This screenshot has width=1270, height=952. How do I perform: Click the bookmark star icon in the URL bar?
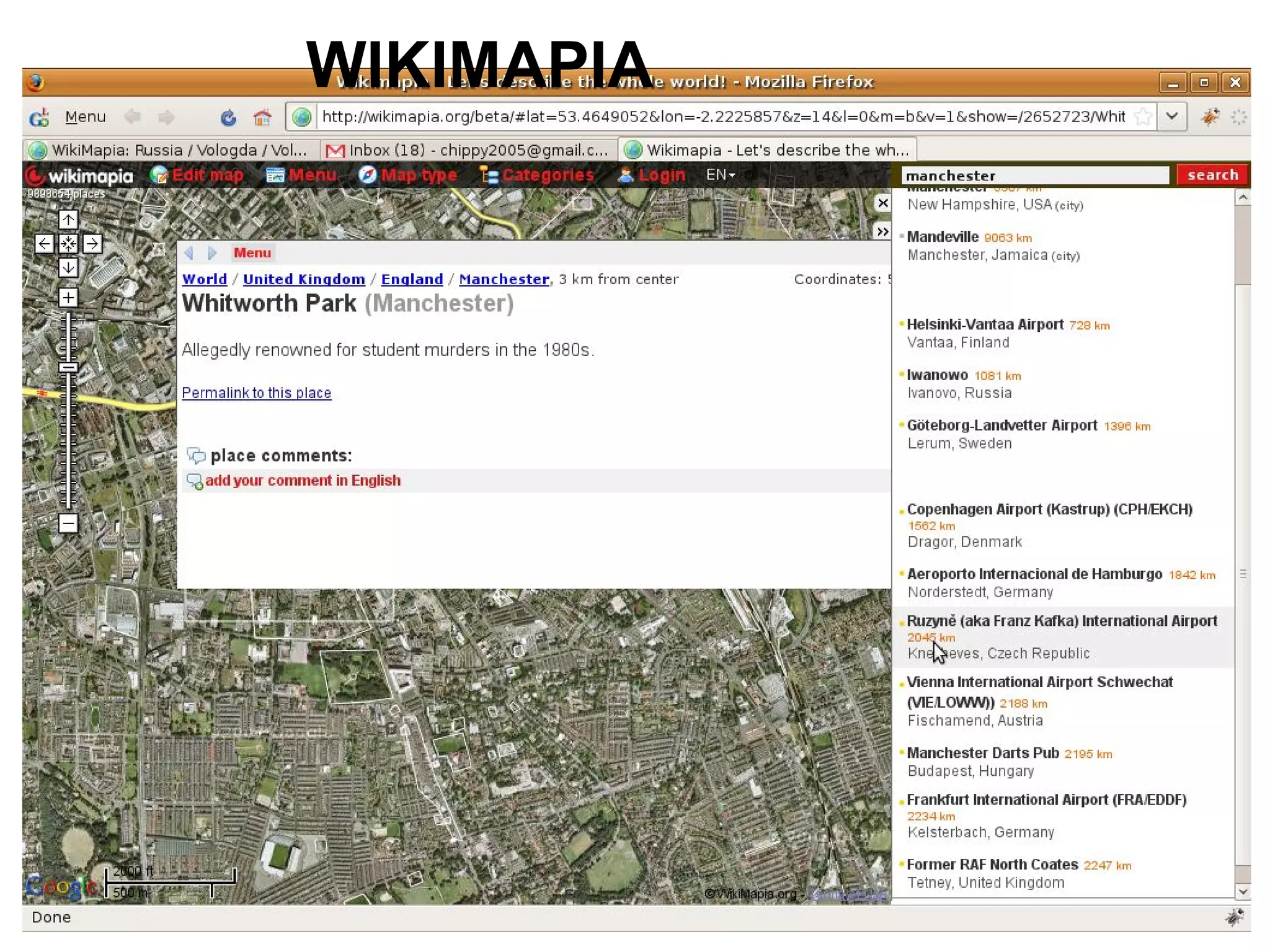coord(1143,117)
